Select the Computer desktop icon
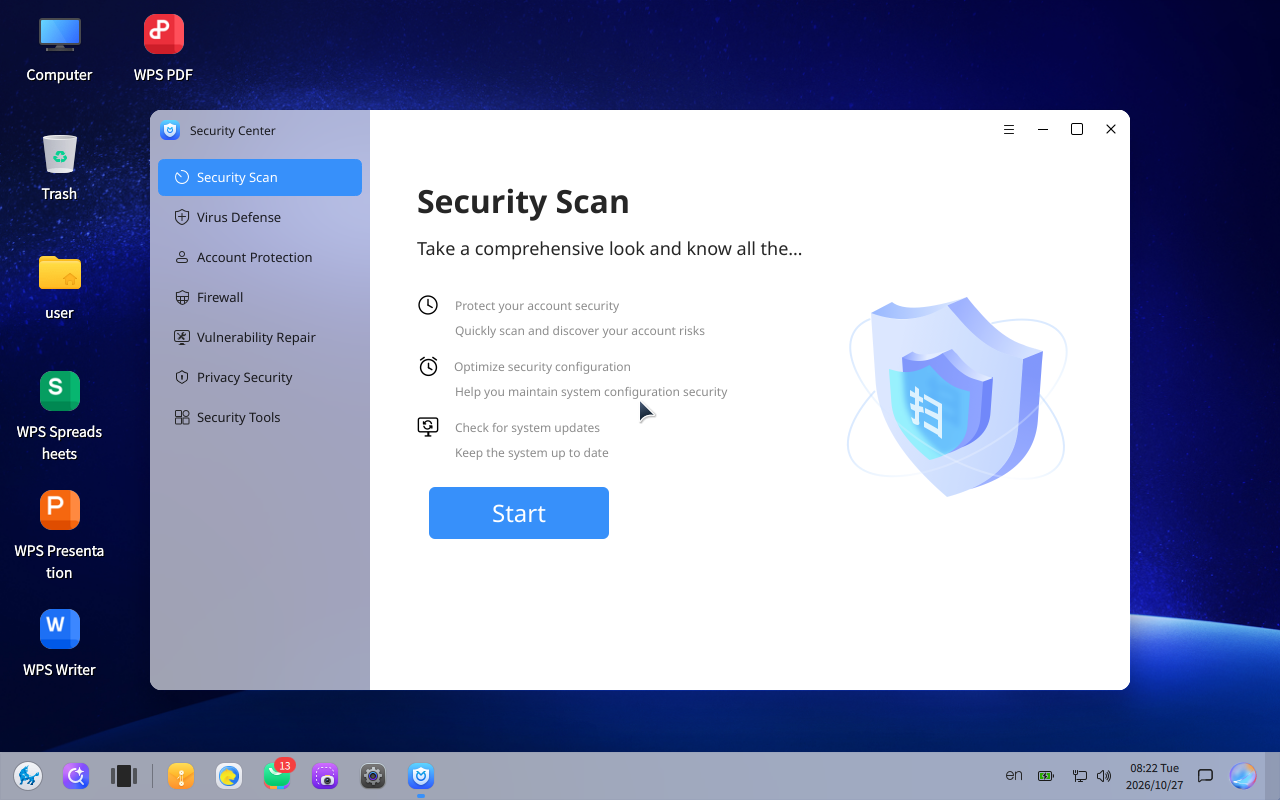Image resolution: width=1280 pixels, height=800 pixels. tap(59, 49)
